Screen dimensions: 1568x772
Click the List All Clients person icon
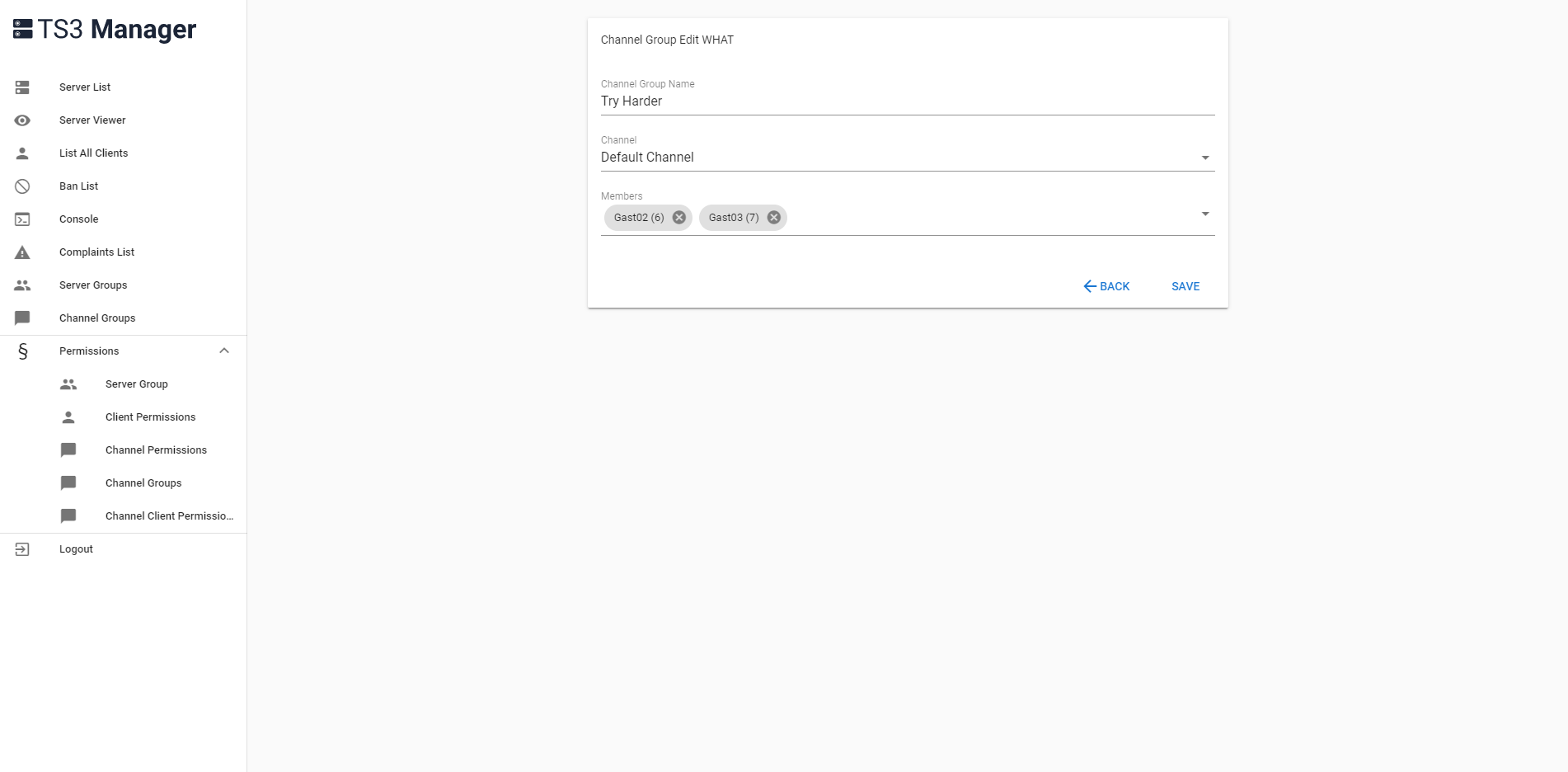(22, 153)
